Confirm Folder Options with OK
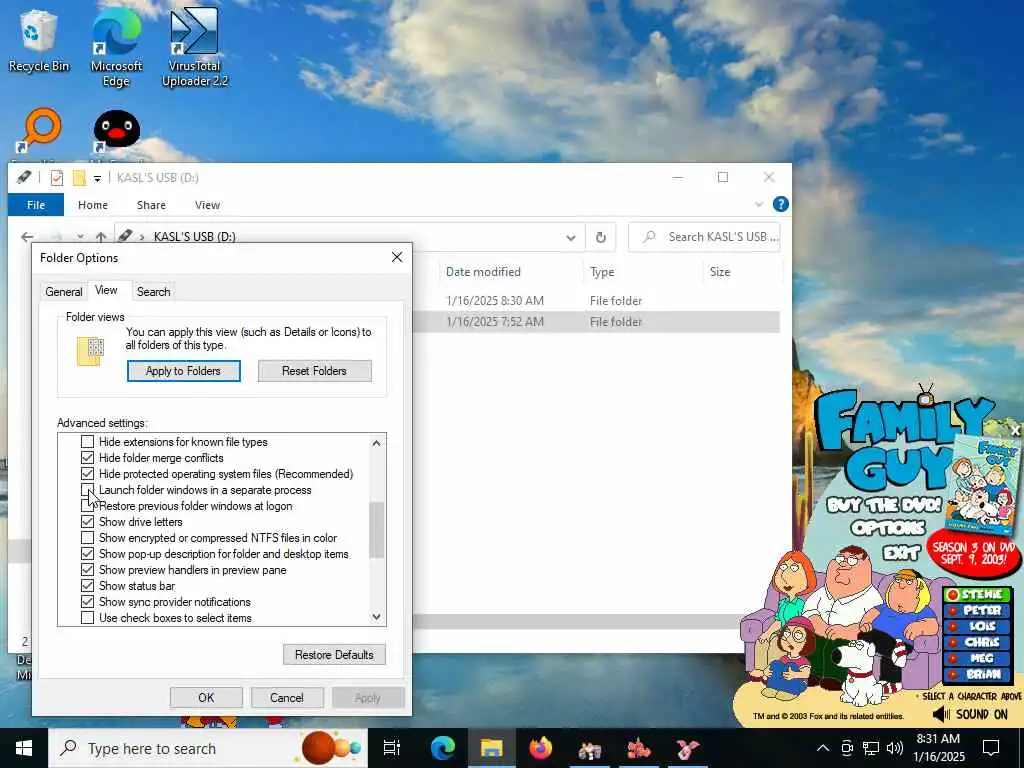Screen dimensions: 1024x768 tap(206, 697)
